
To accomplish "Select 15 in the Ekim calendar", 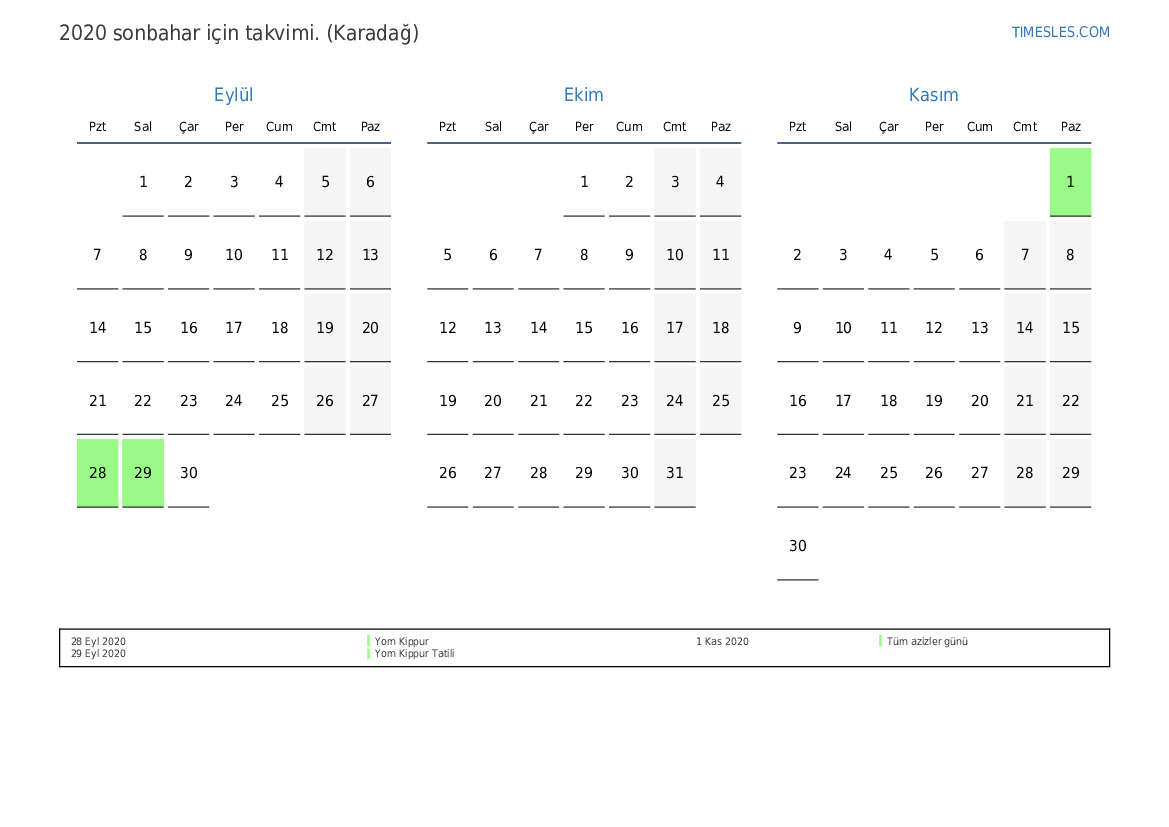I will coord(584,328).
